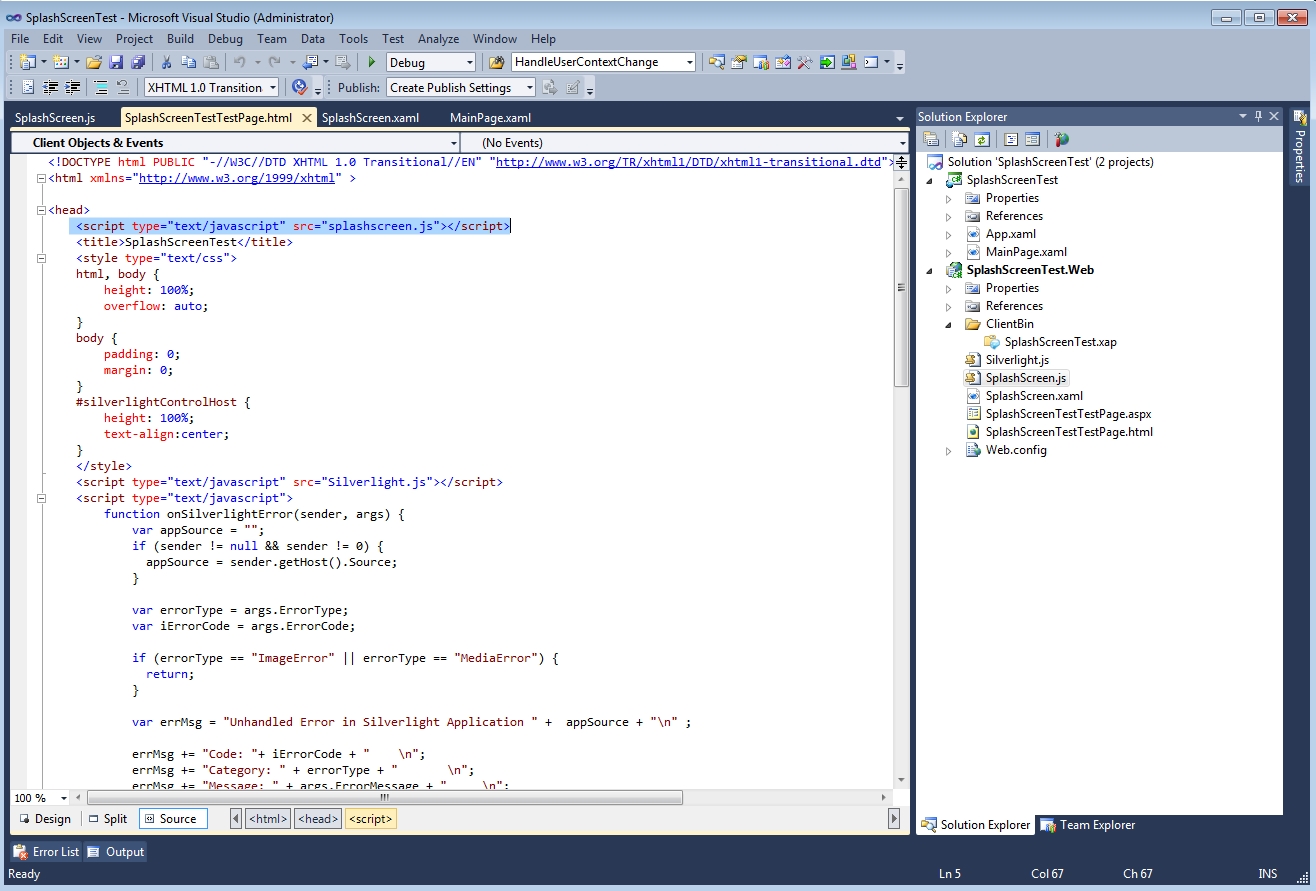This screenshot has width=1316, height=891.
Task: Open the Error List panel
Action: 46,852
